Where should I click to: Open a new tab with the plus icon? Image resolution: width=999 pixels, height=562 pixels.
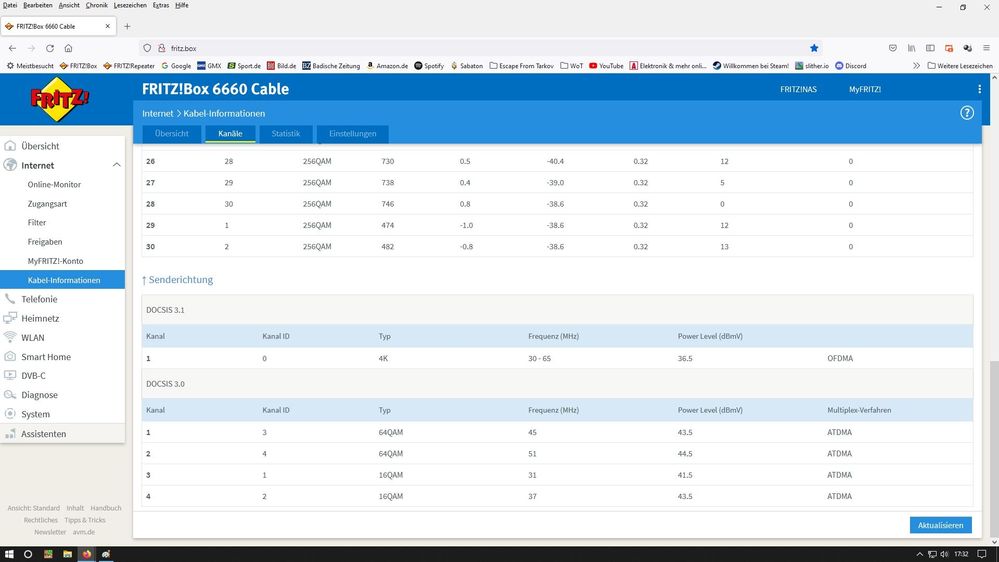127,26
